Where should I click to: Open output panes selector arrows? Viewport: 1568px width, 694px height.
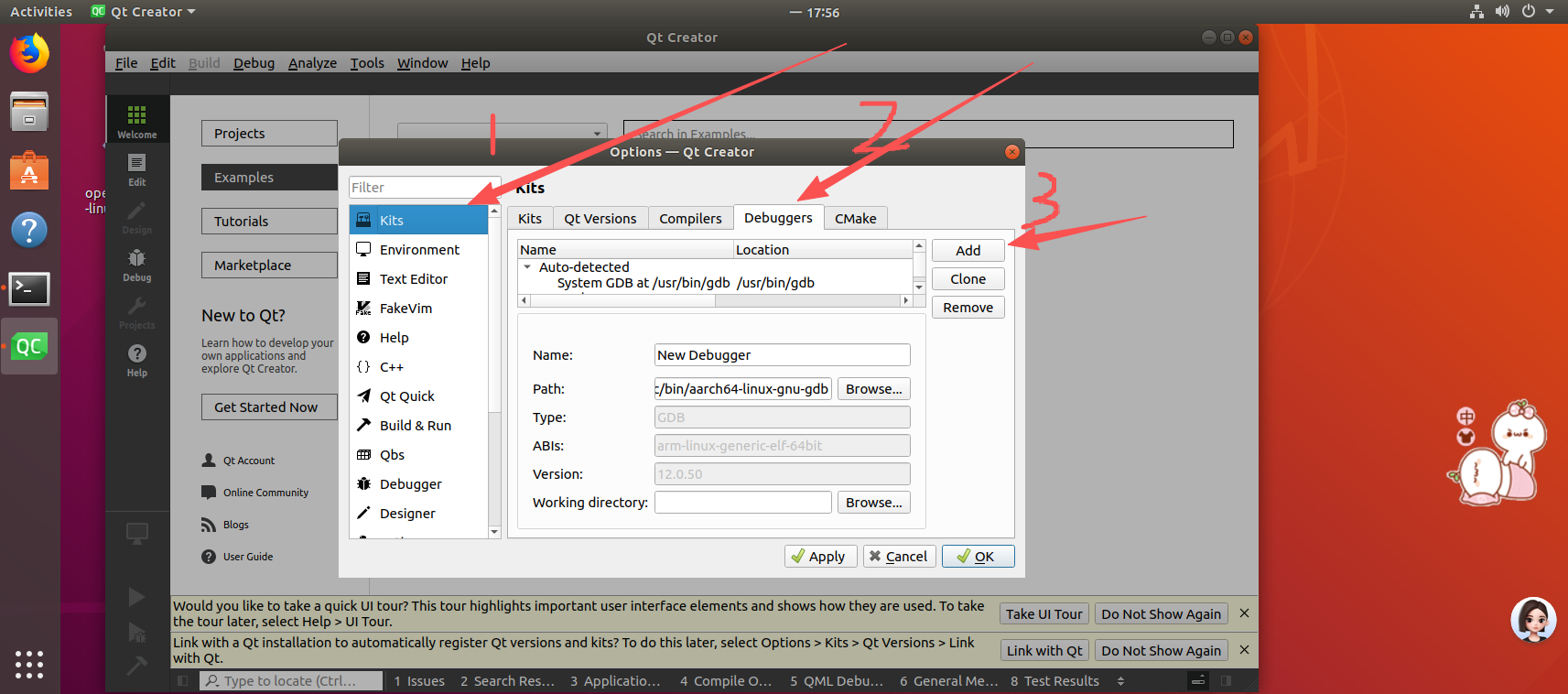1120,681
